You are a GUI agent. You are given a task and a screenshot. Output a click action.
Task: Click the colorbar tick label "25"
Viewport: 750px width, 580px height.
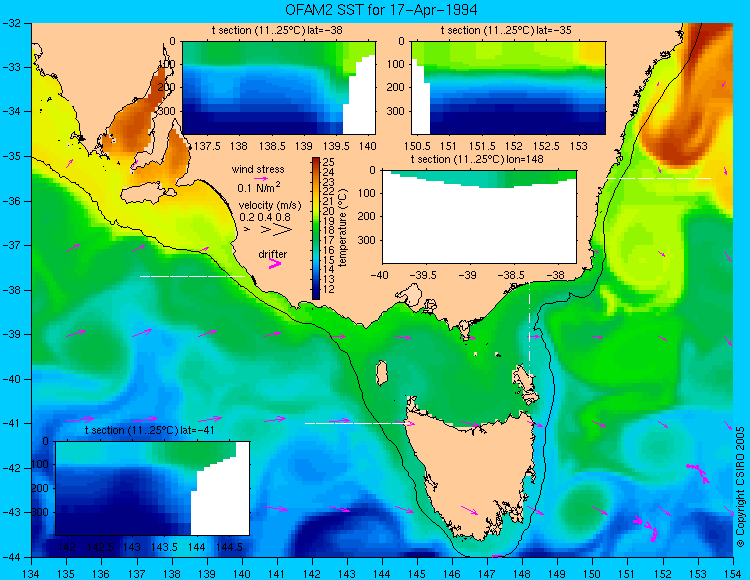[x=329, y=162]
